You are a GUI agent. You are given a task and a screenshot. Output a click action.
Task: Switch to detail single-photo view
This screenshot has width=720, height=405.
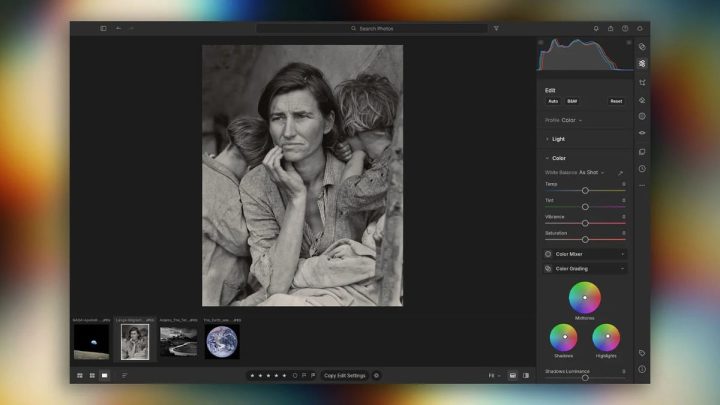105,376
